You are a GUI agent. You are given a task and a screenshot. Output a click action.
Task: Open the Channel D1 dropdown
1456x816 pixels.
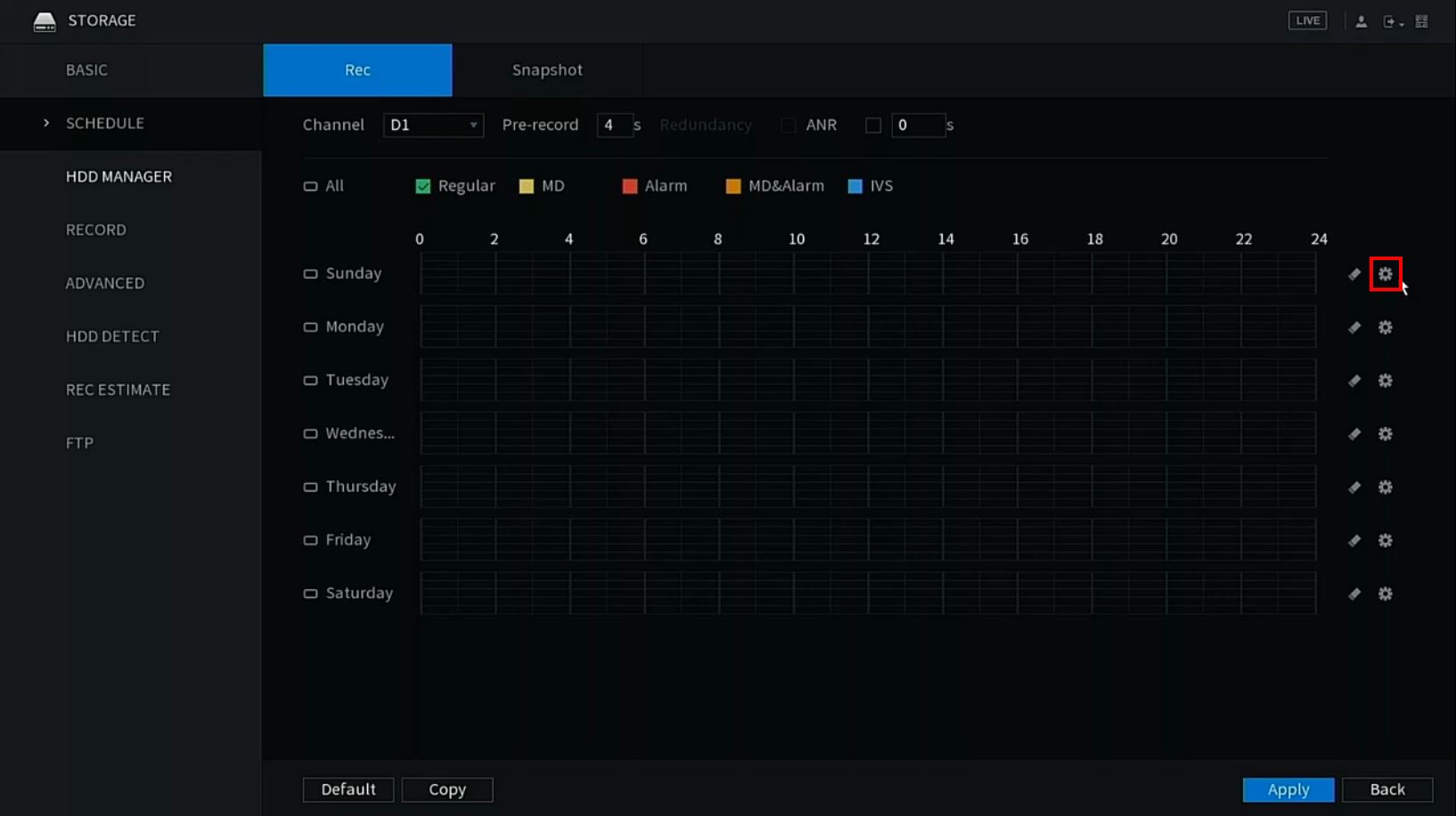433,126
